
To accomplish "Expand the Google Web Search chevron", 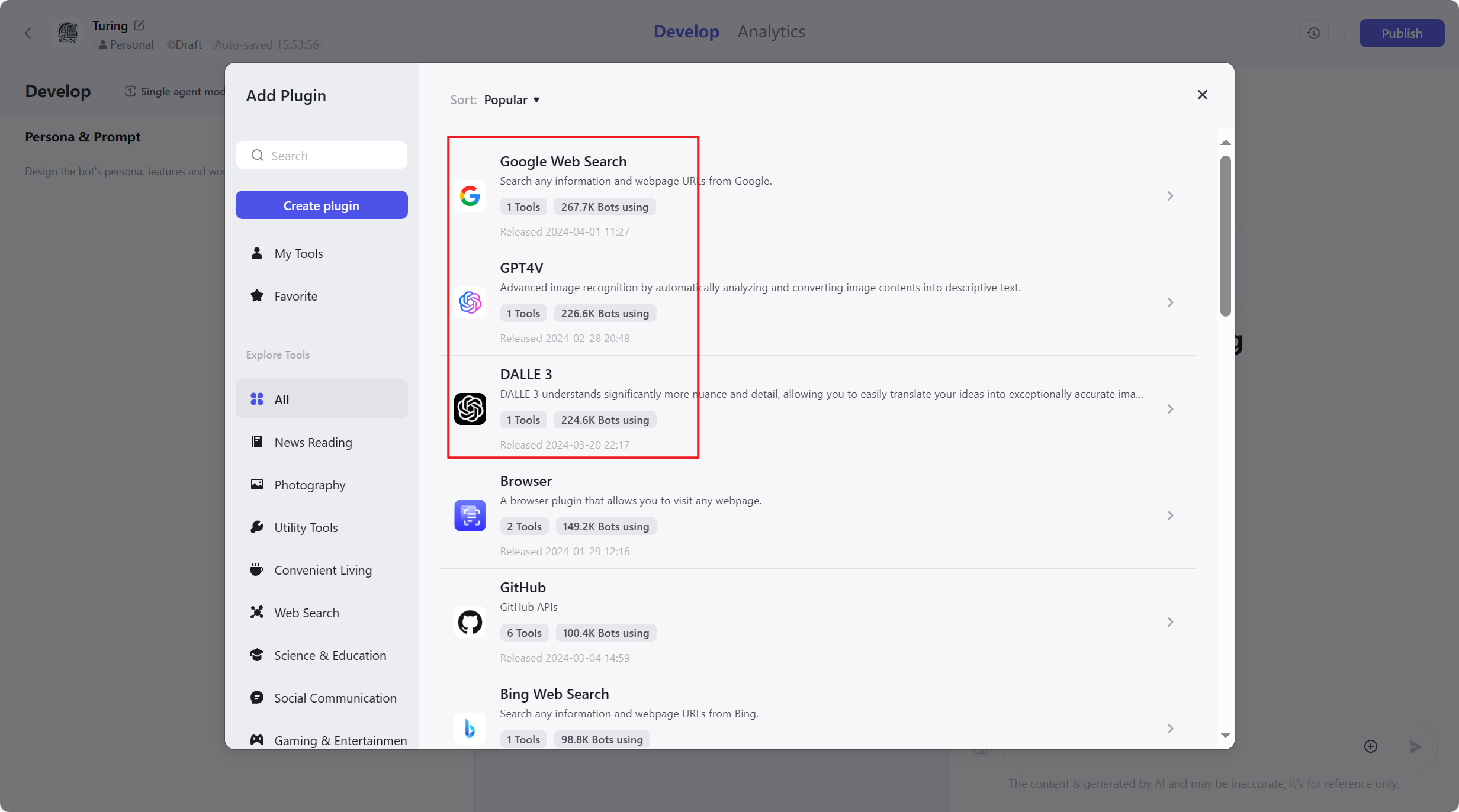I will 1170,196.
